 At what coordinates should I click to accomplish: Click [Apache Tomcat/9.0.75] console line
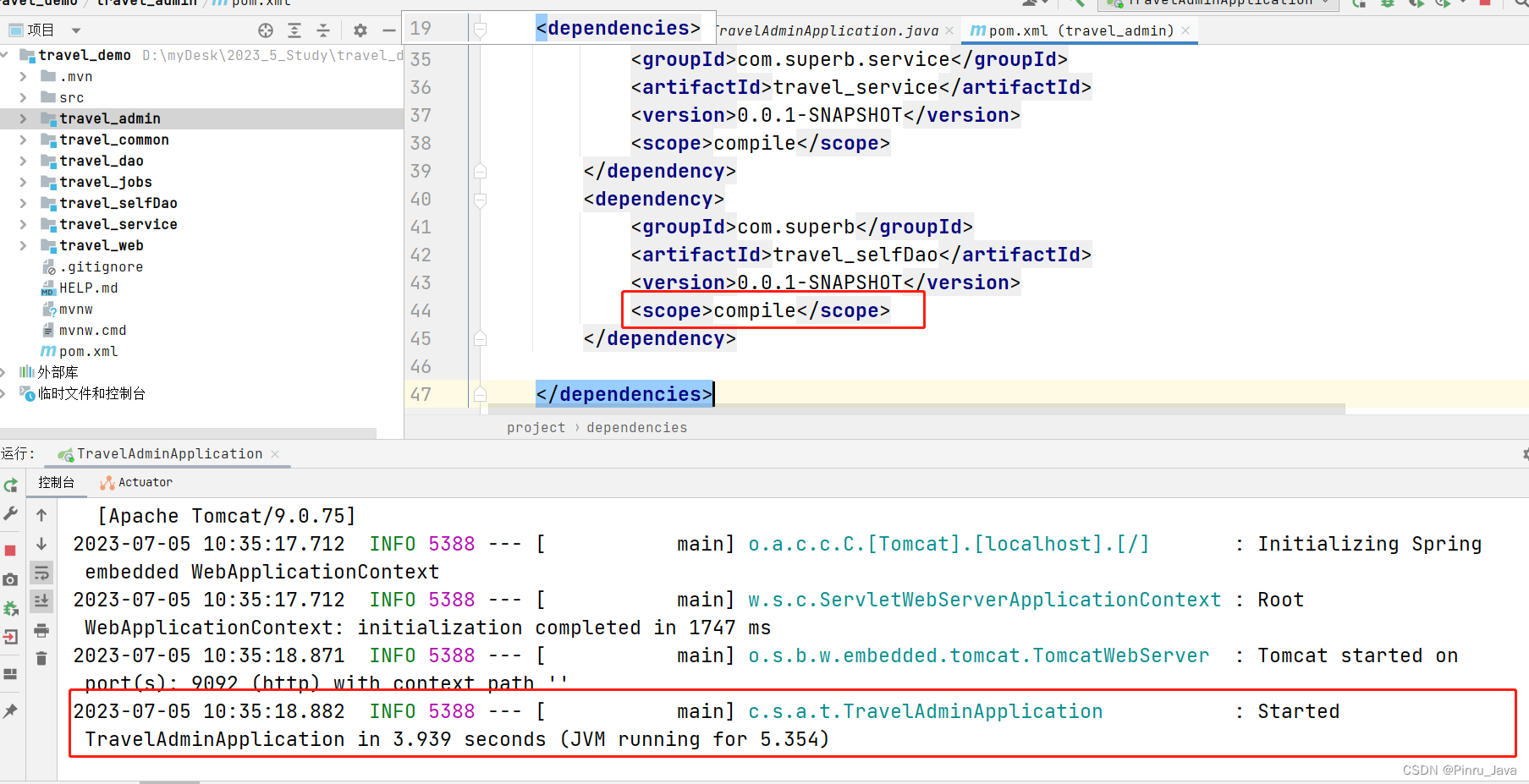[227, 516]
